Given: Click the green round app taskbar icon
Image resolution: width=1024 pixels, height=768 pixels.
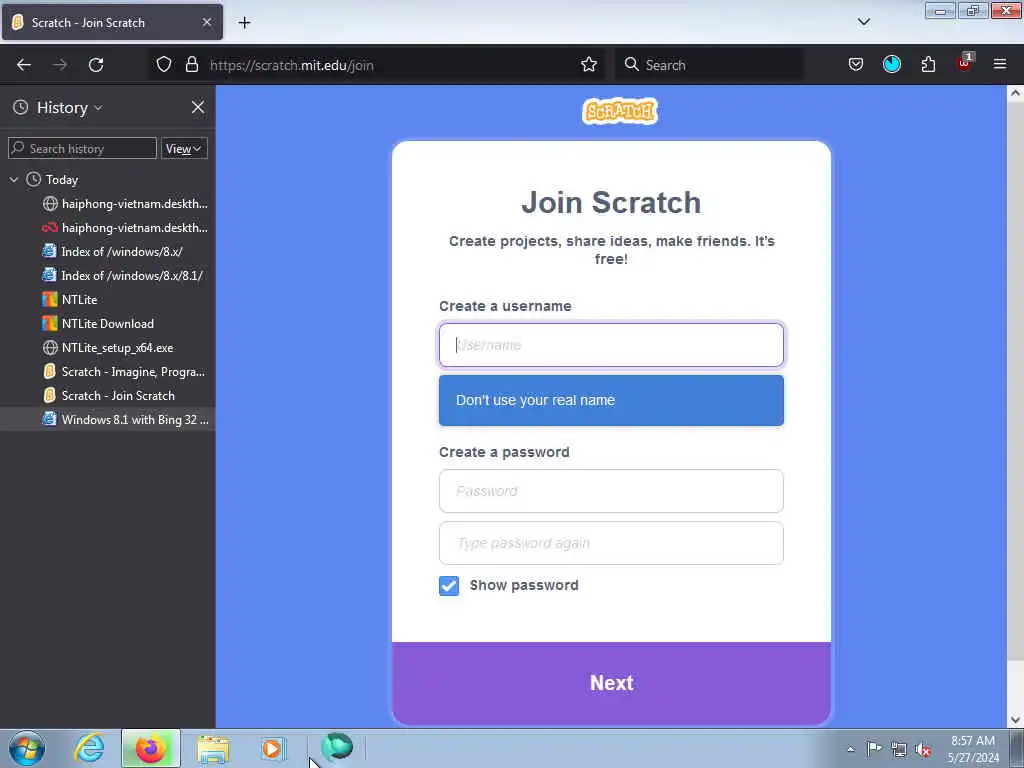Looking at the screenshot, I should click(337, 746).
